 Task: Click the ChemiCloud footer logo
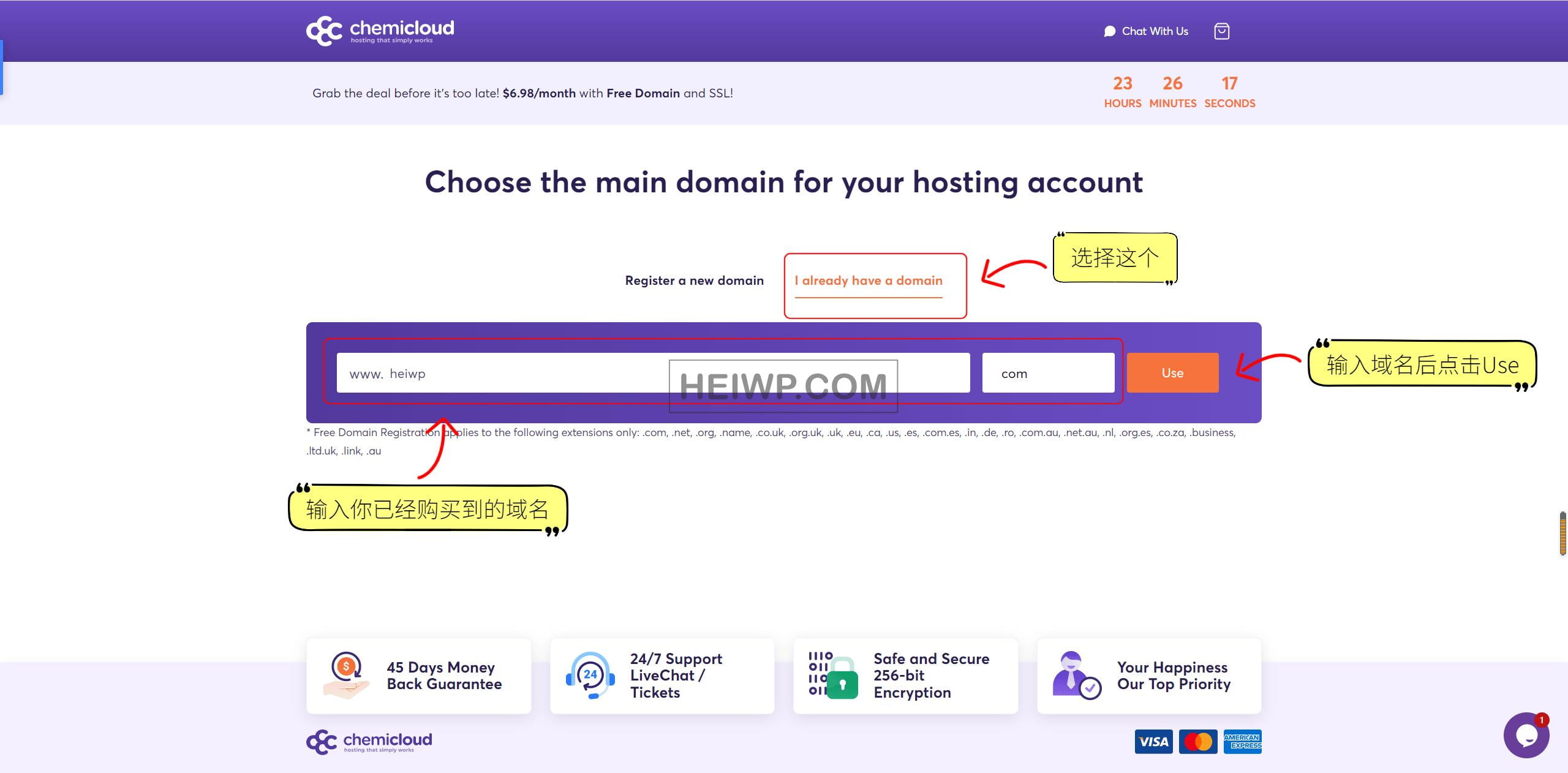click(369, 742)
